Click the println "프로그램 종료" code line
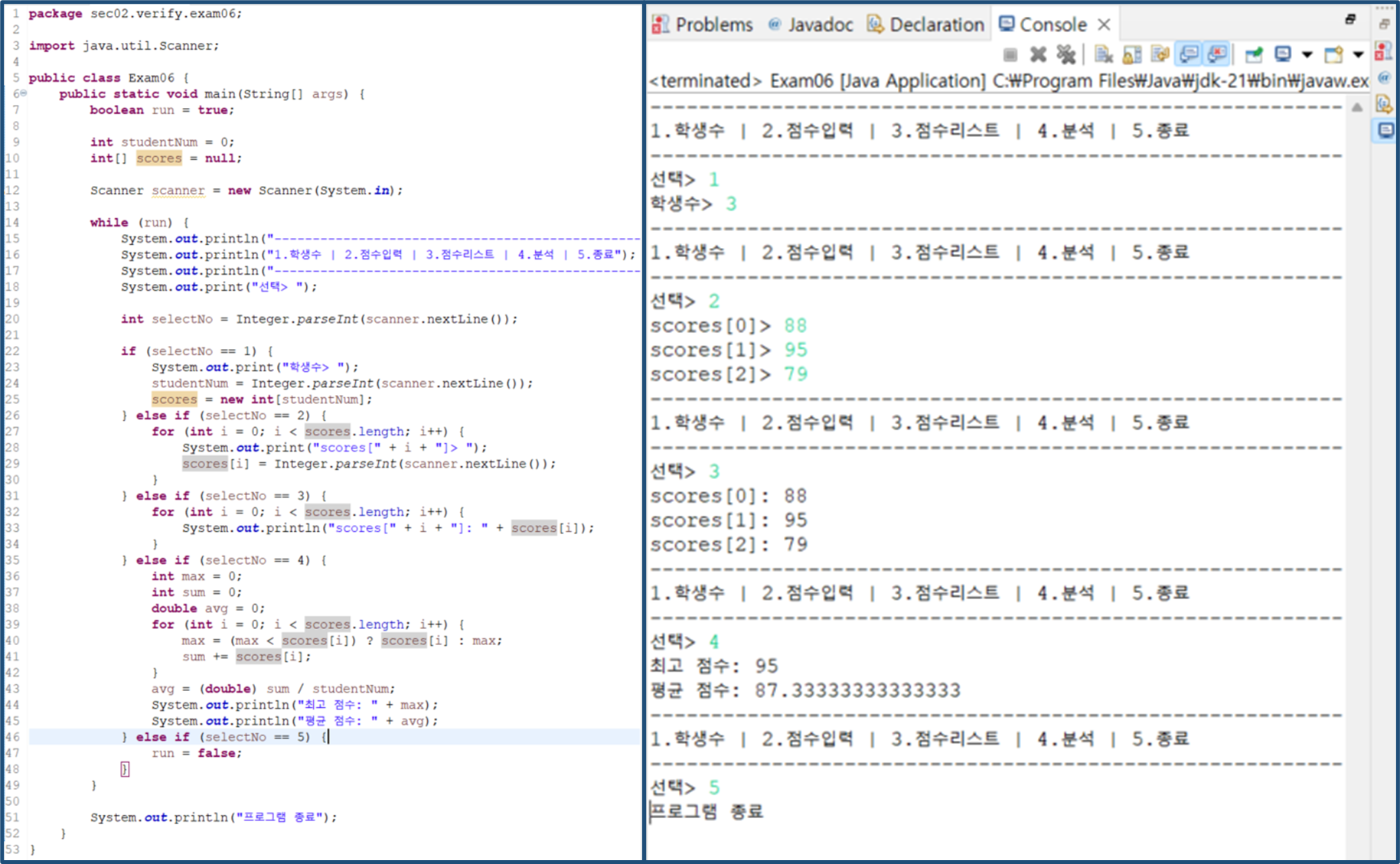Image resolution: width=1400 pixels, height=864 pixels. 214,817
